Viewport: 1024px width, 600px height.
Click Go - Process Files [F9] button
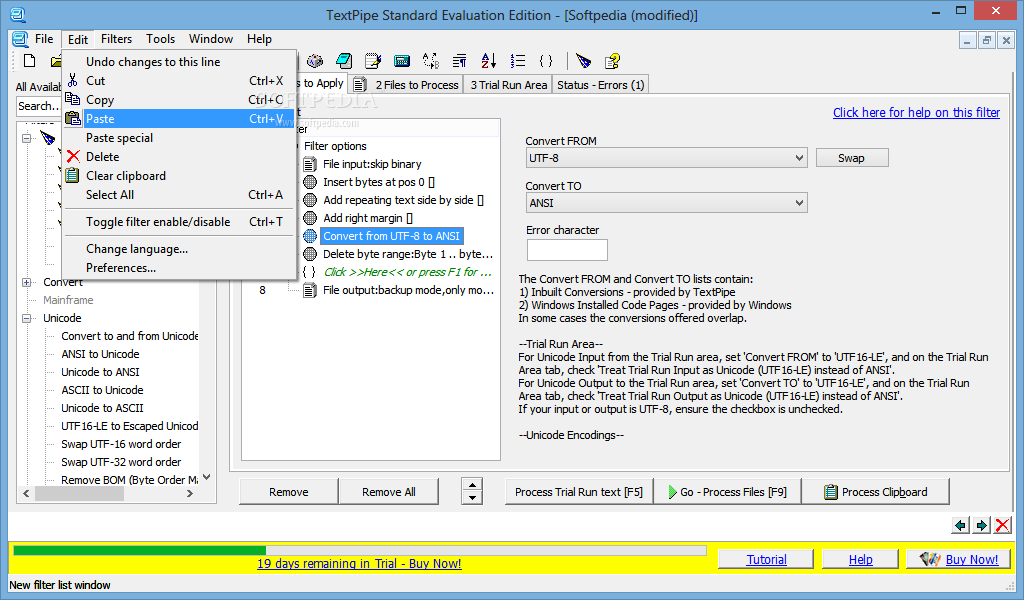tap(727, 492)
